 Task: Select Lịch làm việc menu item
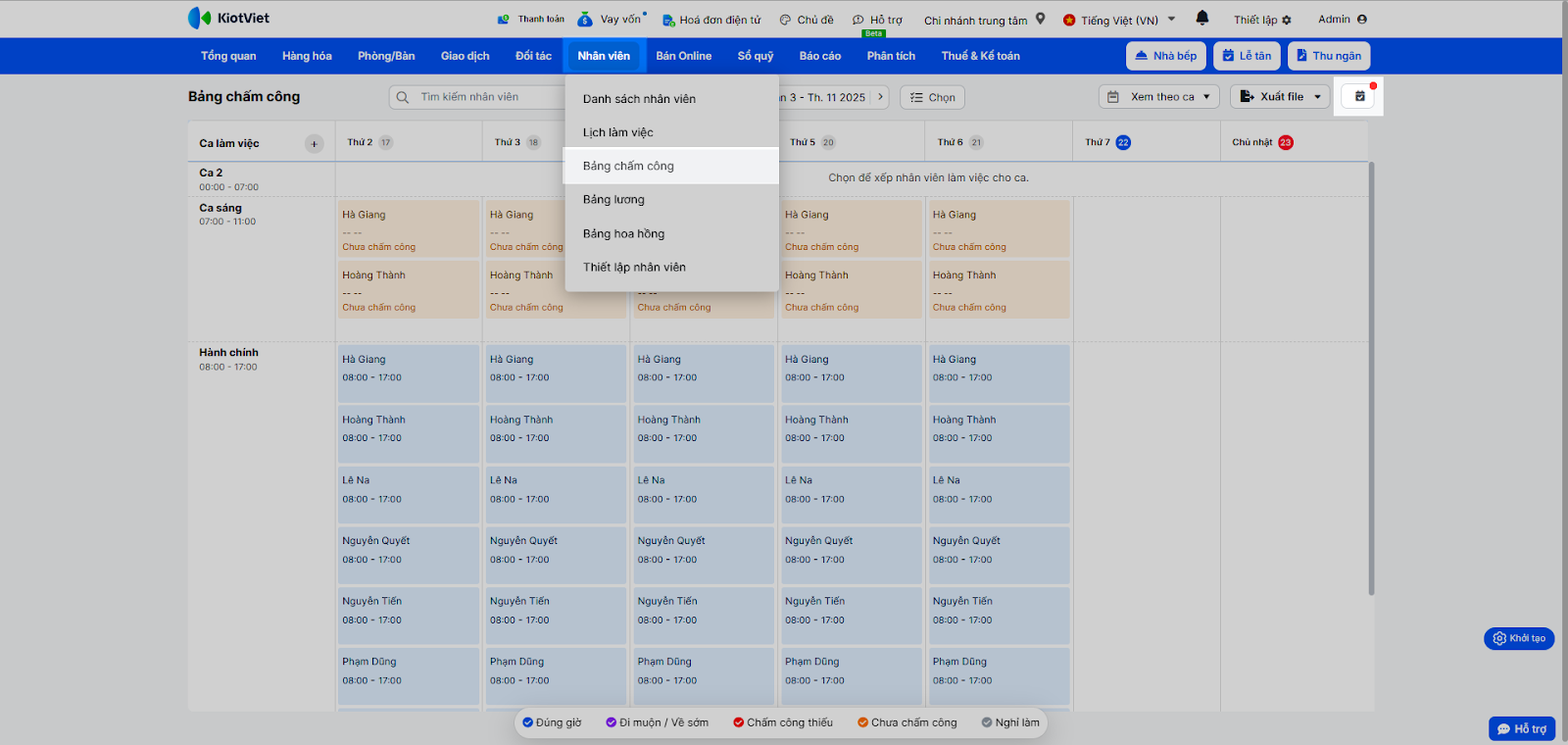672,132
